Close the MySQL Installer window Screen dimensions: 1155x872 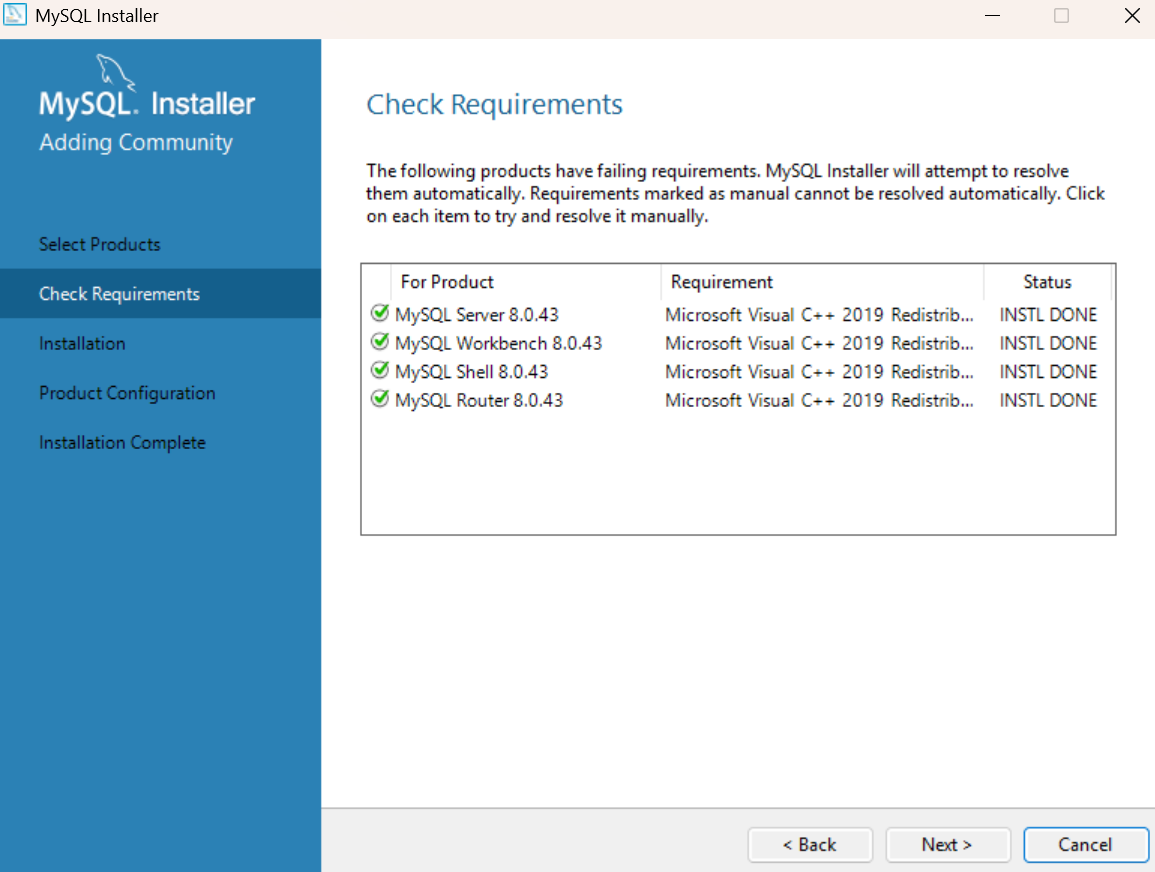point(1132,15)
